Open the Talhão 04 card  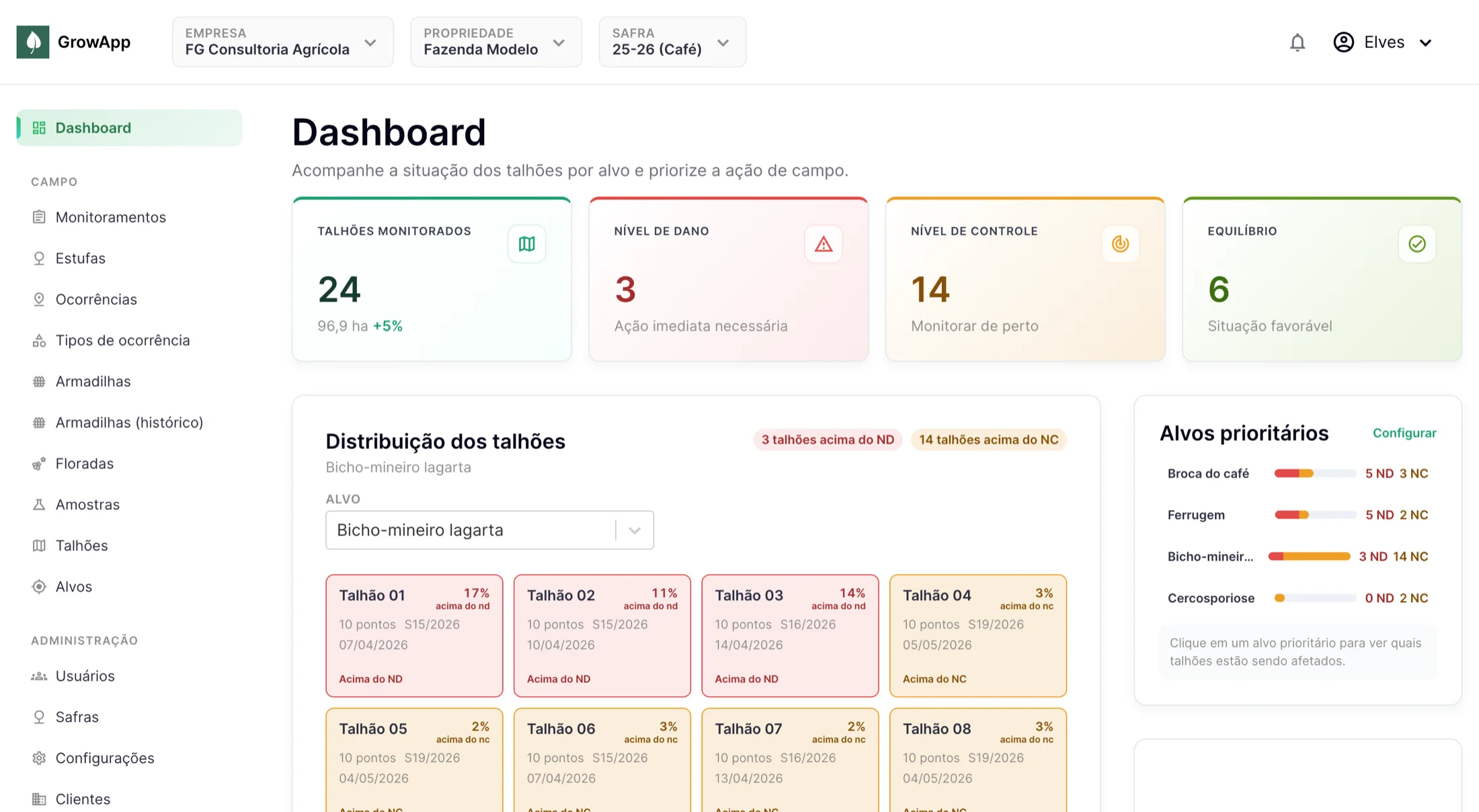(978, 636)
